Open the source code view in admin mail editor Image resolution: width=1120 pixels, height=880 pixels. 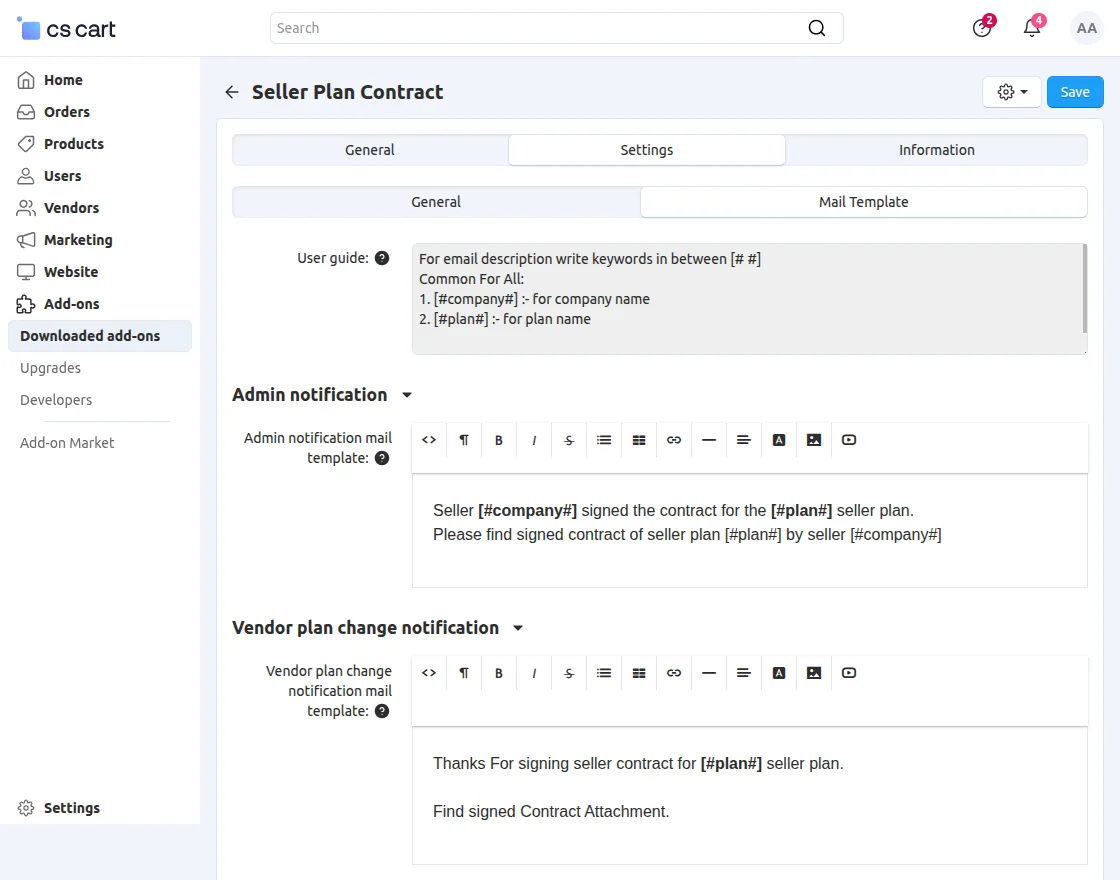(428, 440)
